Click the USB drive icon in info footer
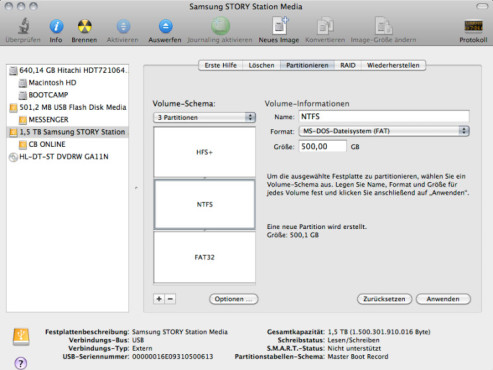The width and height of the screenshot is (493, 370). [x=21, y=337]
